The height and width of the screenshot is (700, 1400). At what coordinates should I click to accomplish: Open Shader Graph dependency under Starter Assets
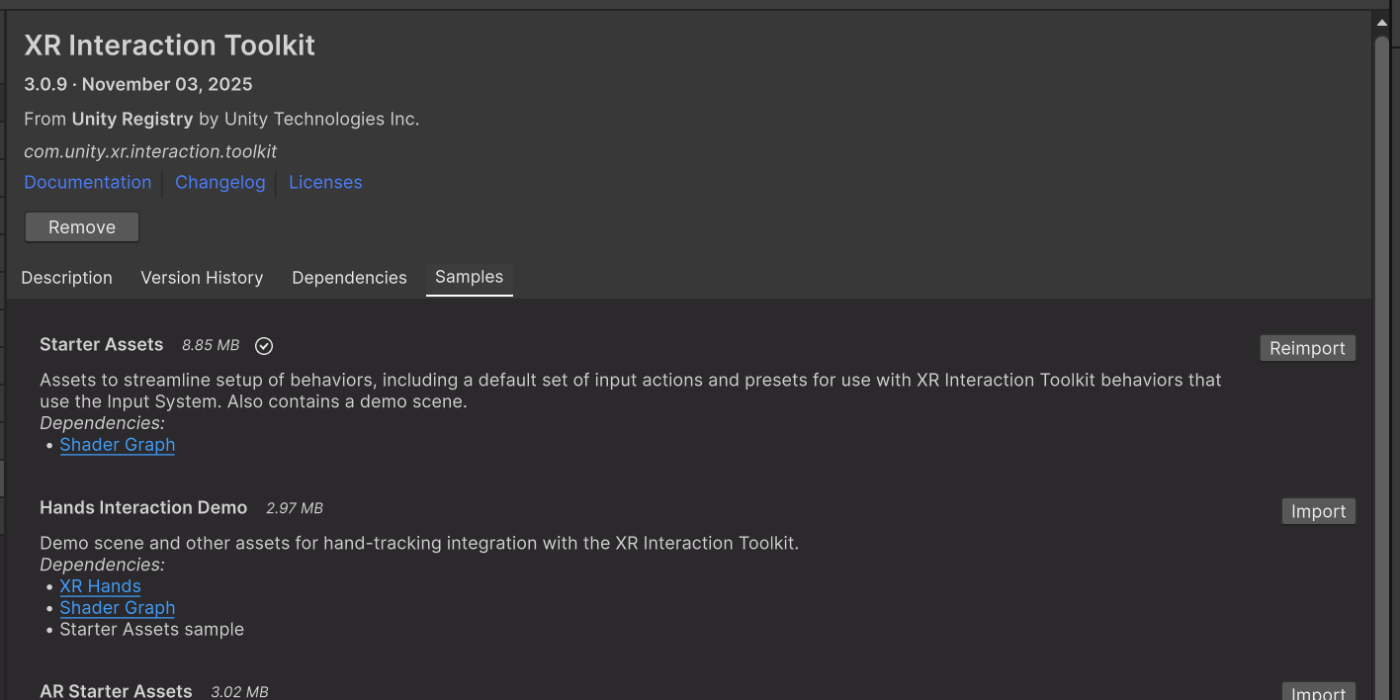(117, 445)
